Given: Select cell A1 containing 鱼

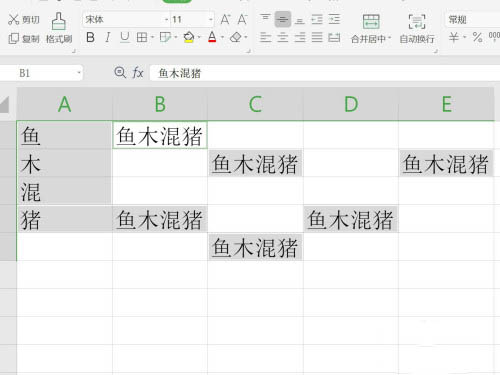Looking at the screenshot, I should coord(64,135).
